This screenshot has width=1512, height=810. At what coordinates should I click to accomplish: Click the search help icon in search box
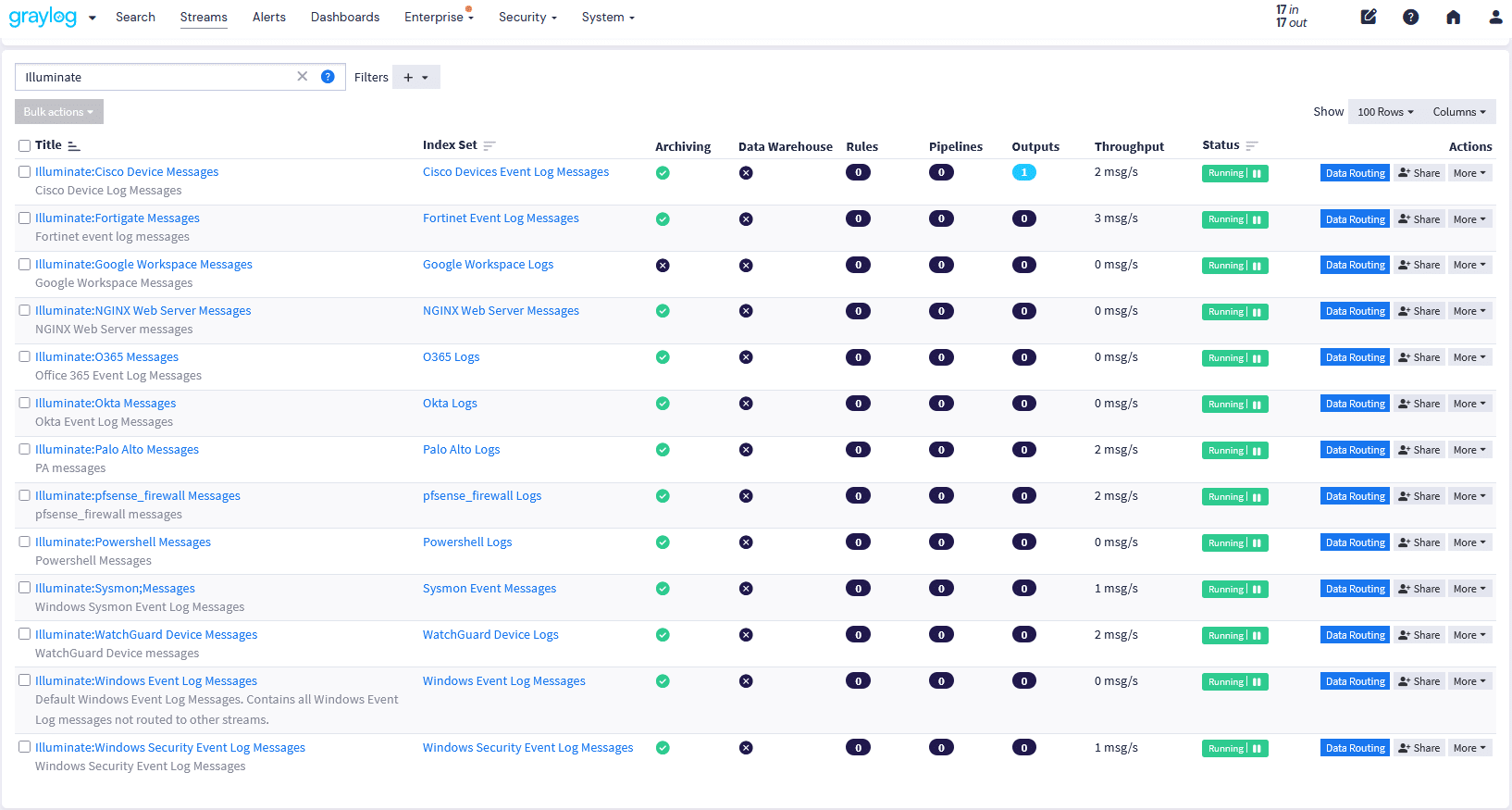coord(328,77)
